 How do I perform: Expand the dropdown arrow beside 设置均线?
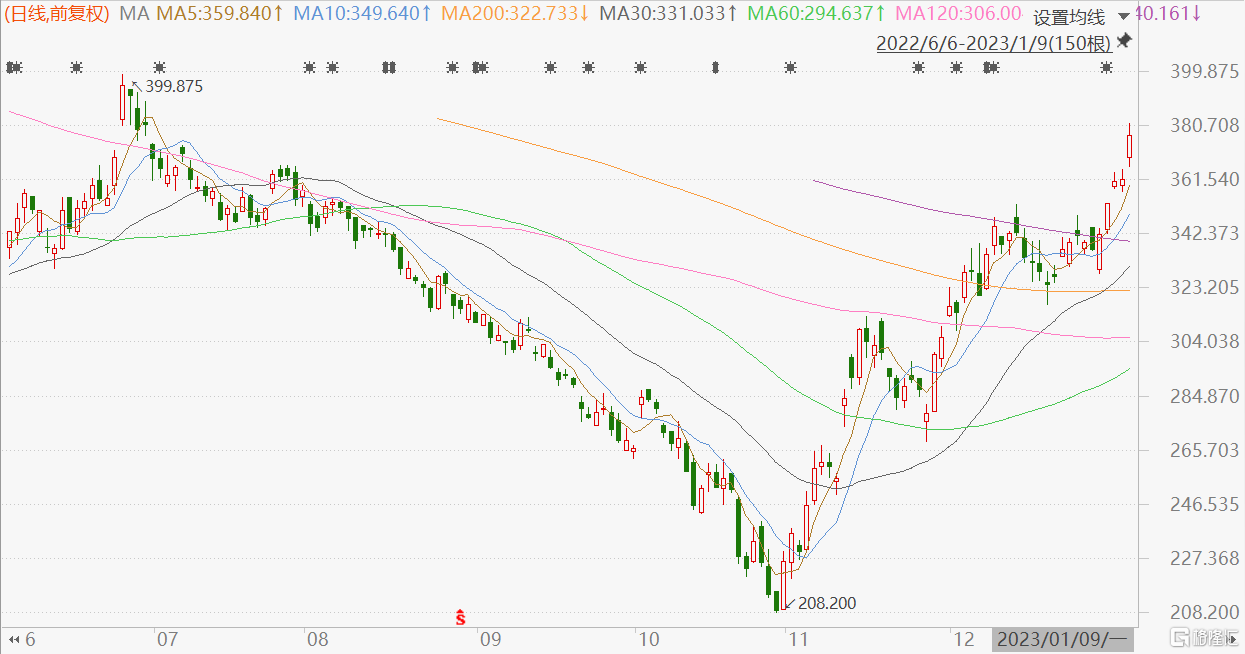click(x=1123, y=17)
